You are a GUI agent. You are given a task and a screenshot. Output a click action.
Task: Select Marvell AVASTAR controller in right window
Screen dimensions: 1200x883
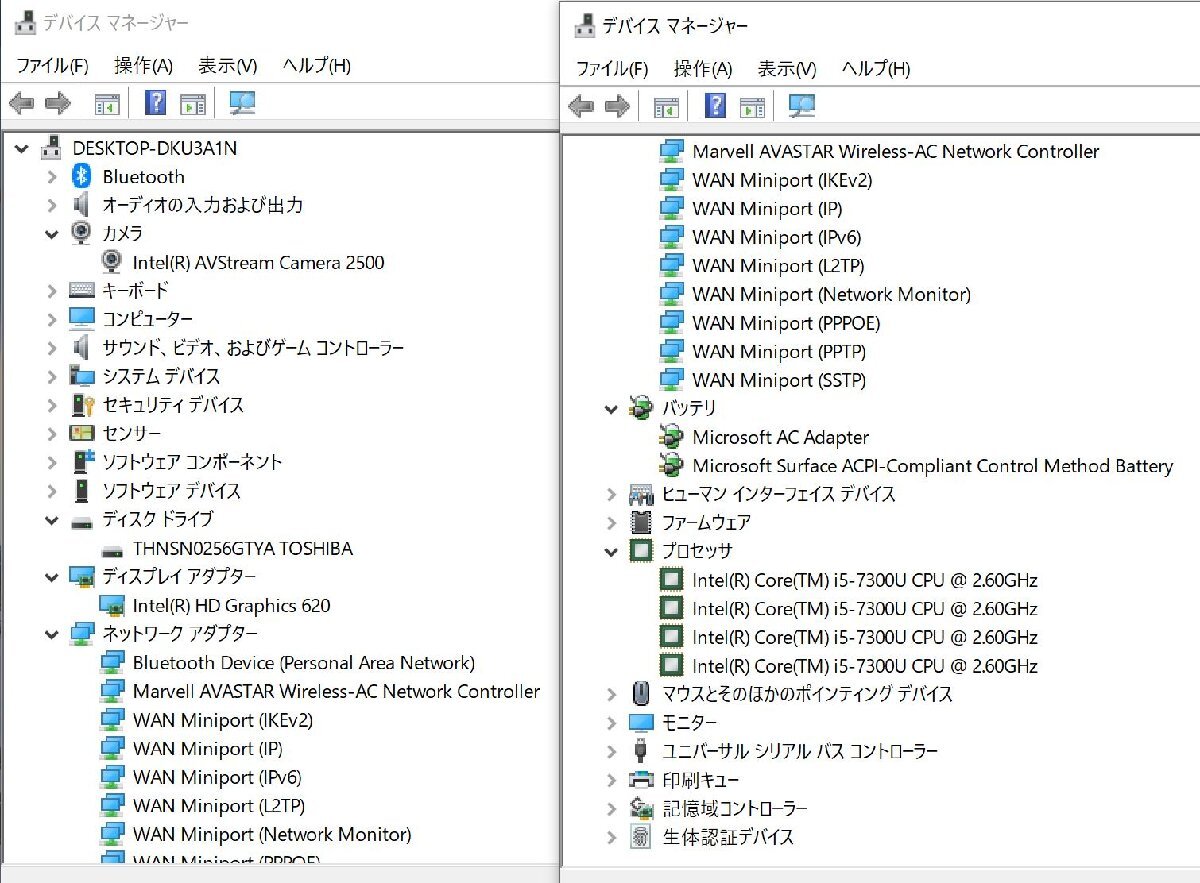(x=895, y=152)
